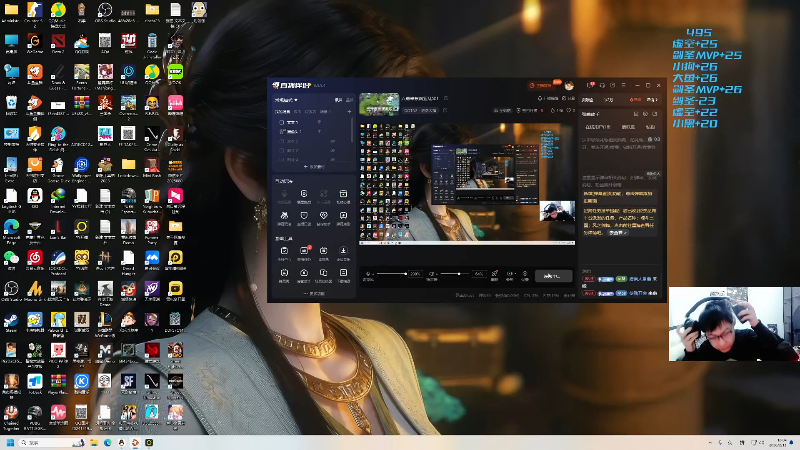Open File Explorer from taskbar
The height and width of the screenshot is (450, 800).
tap(94, 442)
